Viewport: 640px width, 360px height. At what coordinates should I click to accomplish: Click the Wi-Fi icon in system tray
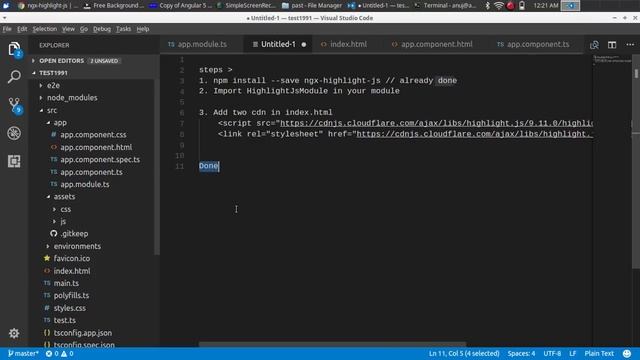[x=498, y=6]
